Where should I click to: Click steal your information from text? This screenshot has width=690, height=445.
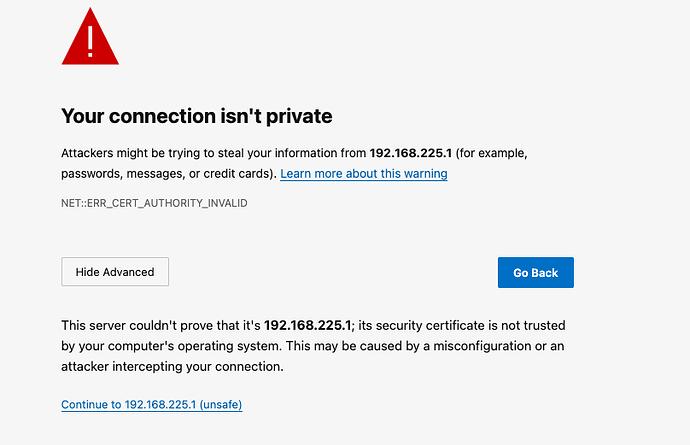tap(292, 153)
